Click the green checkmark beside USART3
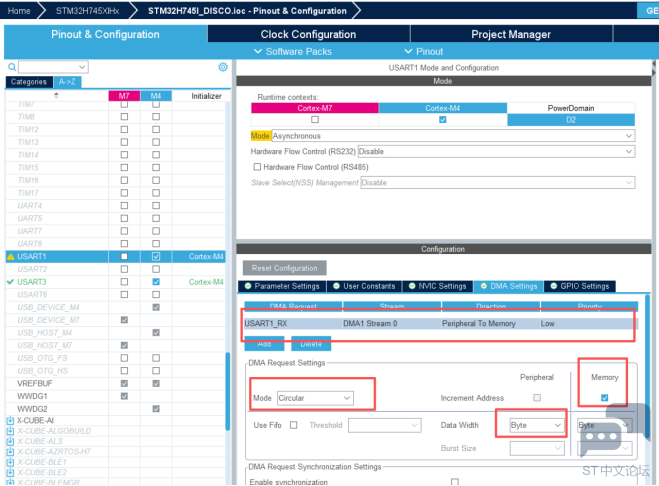 click(x=10, y=282)
